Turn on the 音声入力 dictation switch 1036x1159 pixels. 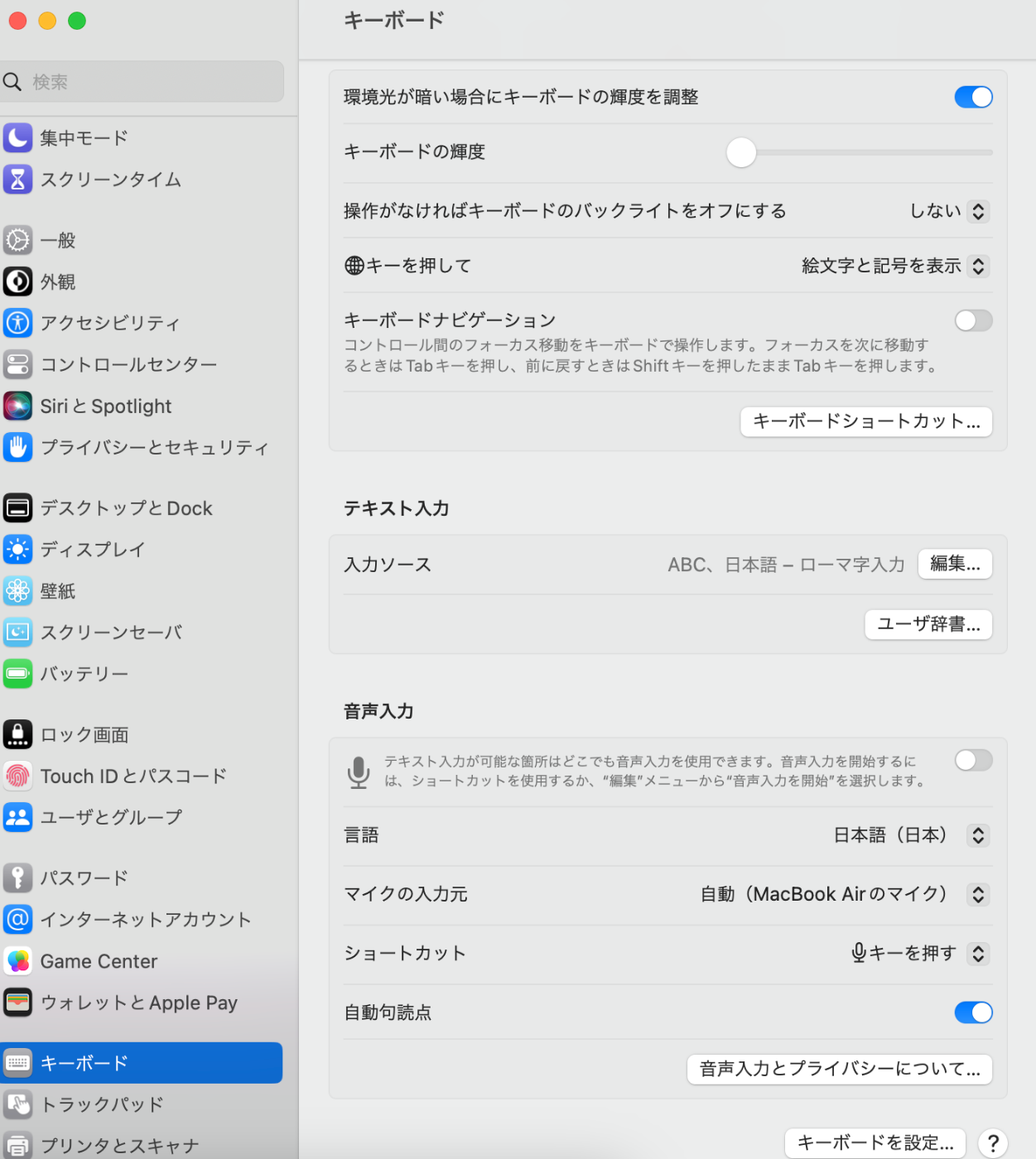tap(973, 760)
